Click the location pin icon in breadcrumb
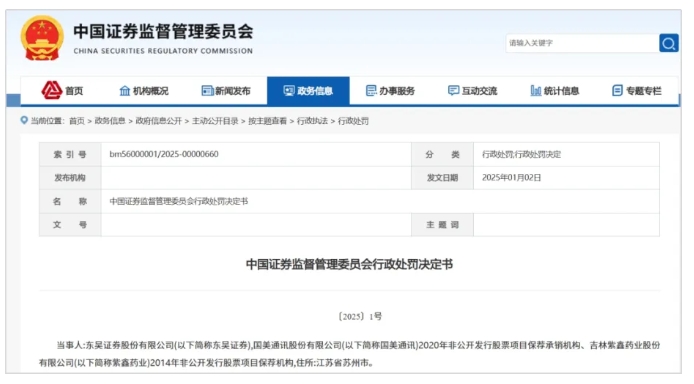Screen dimensions: 694x384 click(24, 120)
